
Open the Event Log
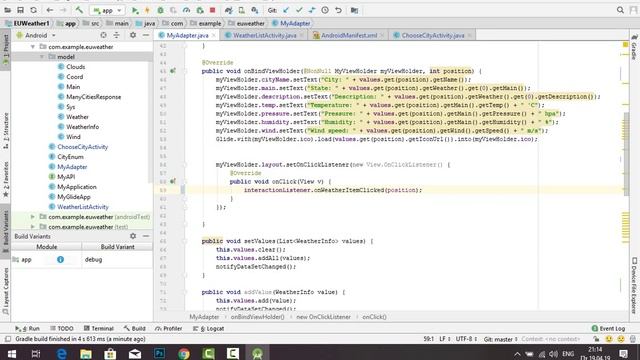click(608, 329)
